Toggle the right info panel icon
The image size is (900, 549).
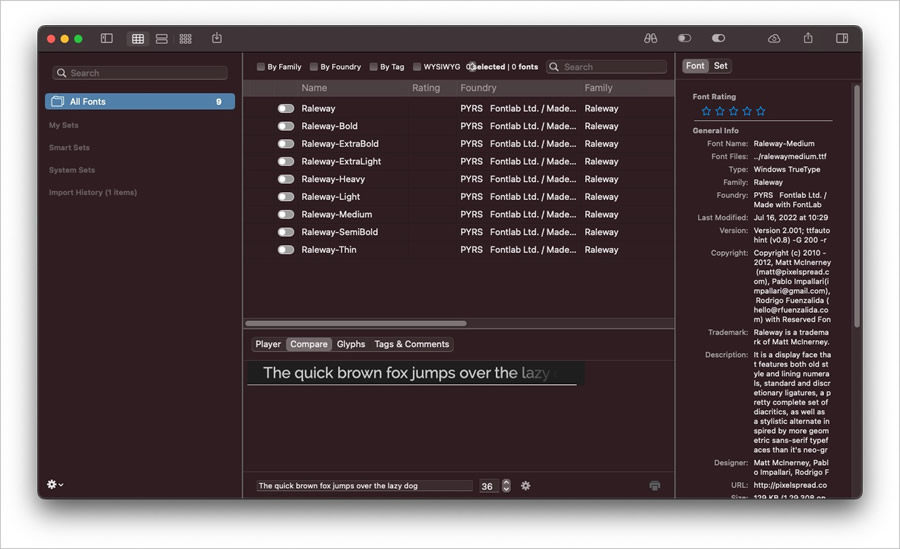click(841, 38)
